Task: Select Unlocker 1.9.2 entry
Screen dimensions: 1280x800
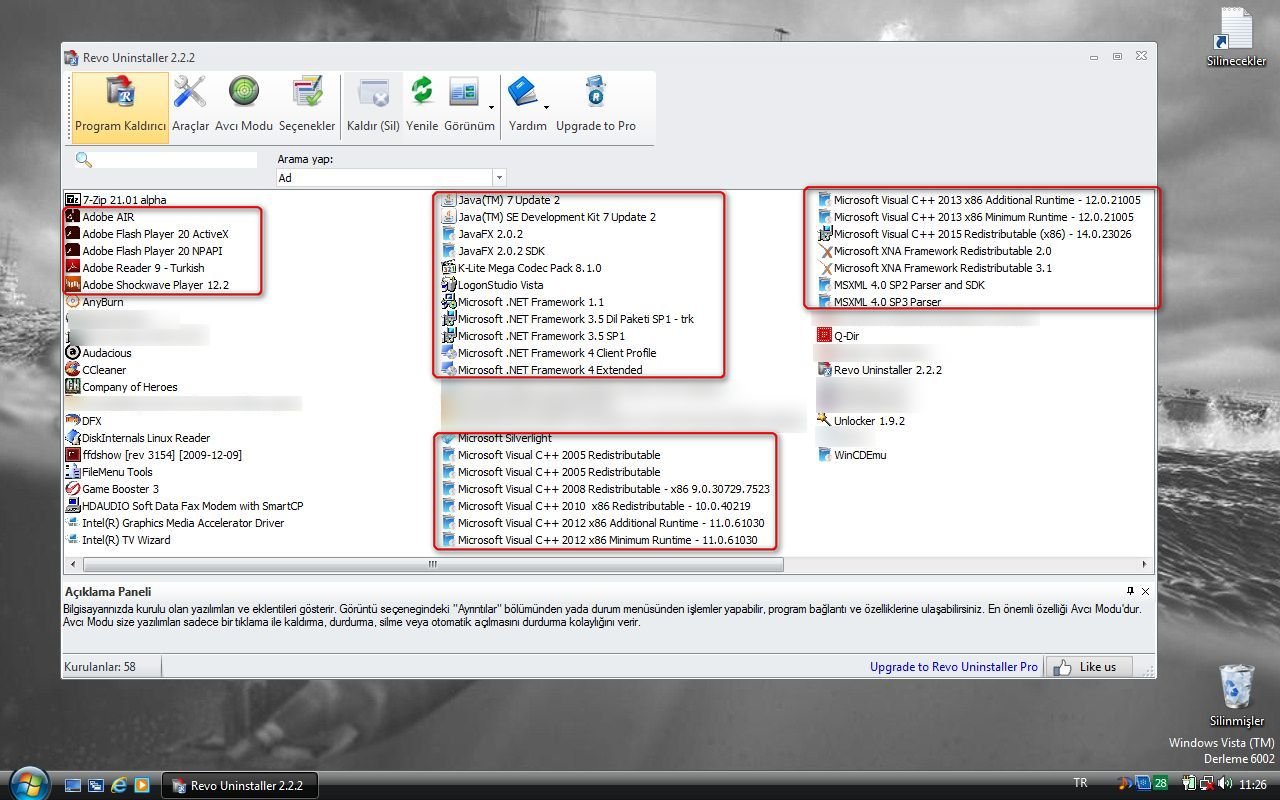Action: pos(861,421)
